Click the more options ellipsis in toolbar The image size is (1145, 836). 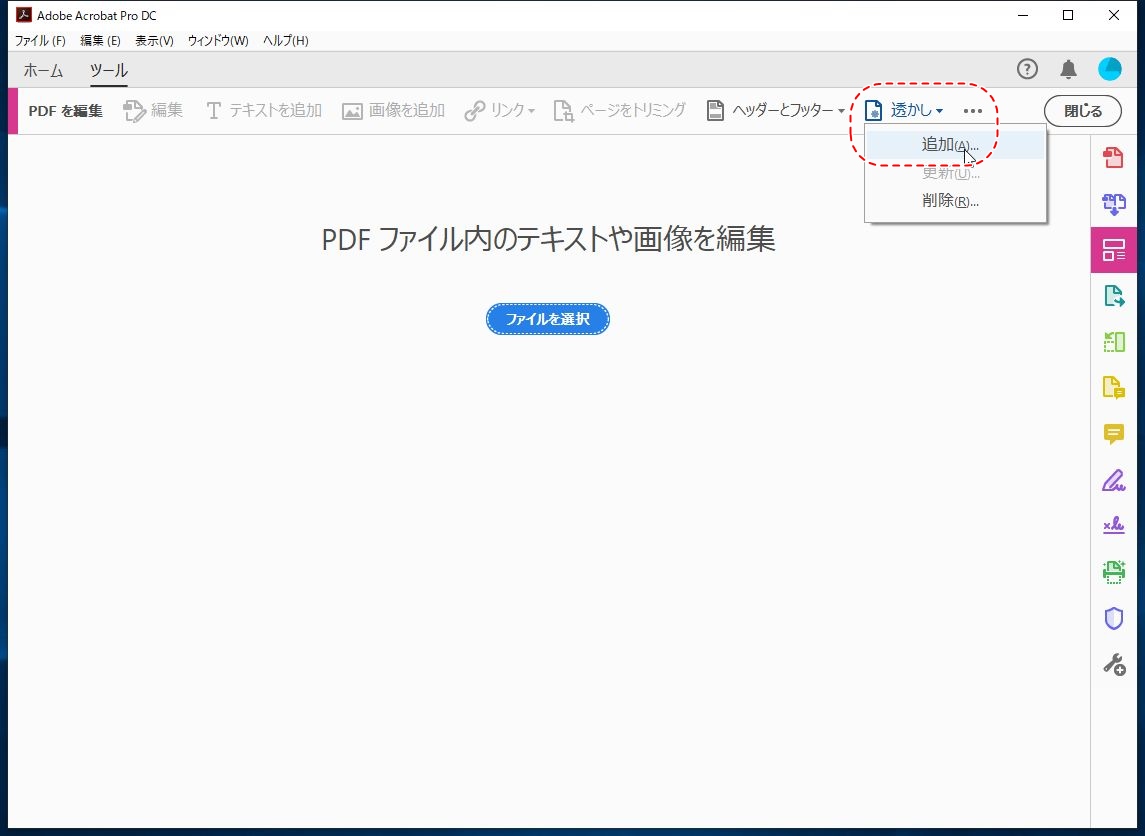click(973, 111)
